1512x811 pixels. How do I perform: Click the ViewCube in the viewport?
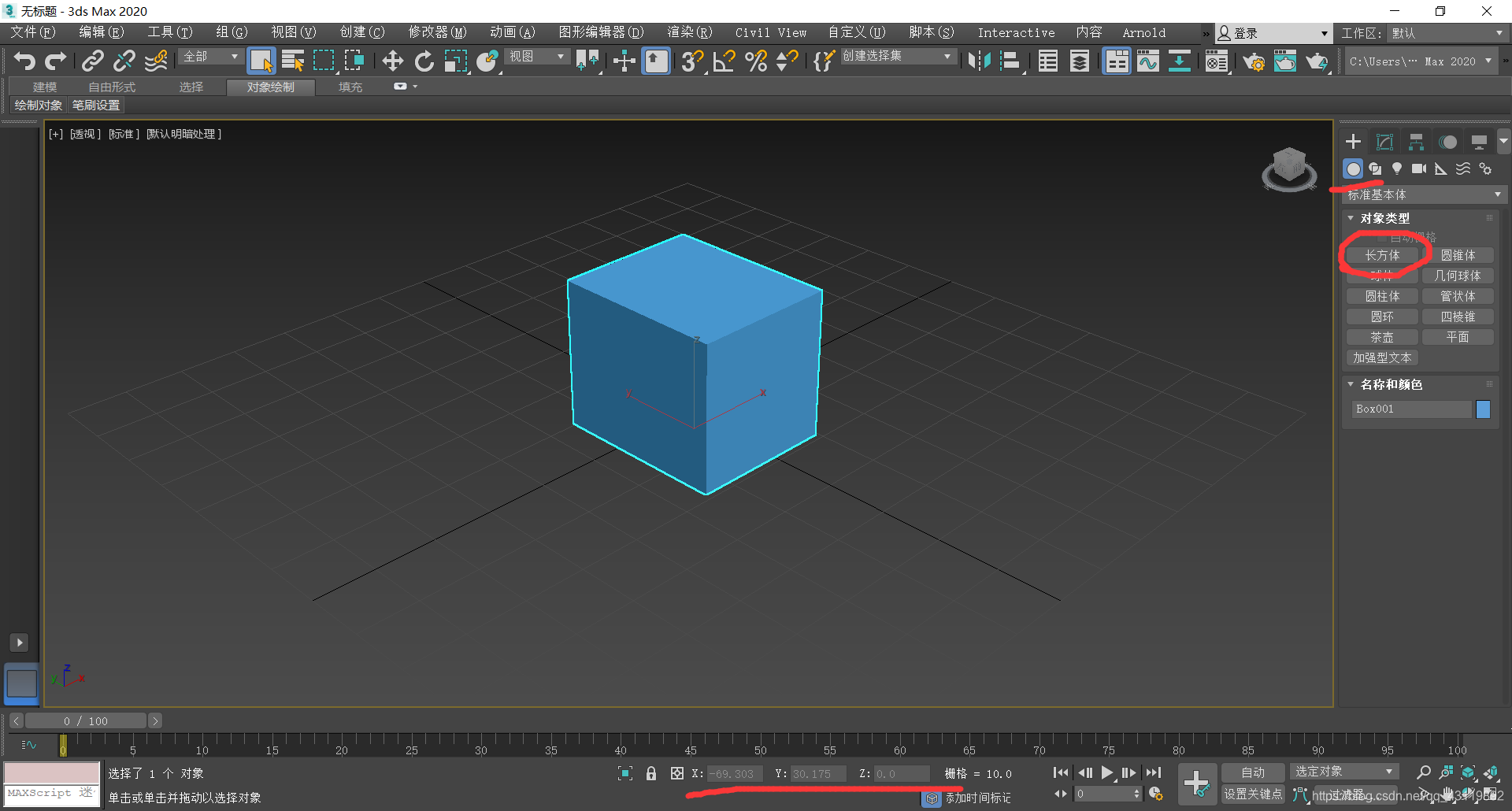pyautogui.click(x=1289, y=168)
